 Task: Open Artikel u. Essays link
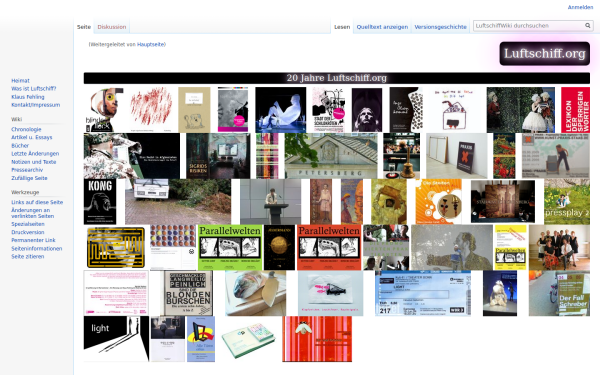tap(32, 137)
